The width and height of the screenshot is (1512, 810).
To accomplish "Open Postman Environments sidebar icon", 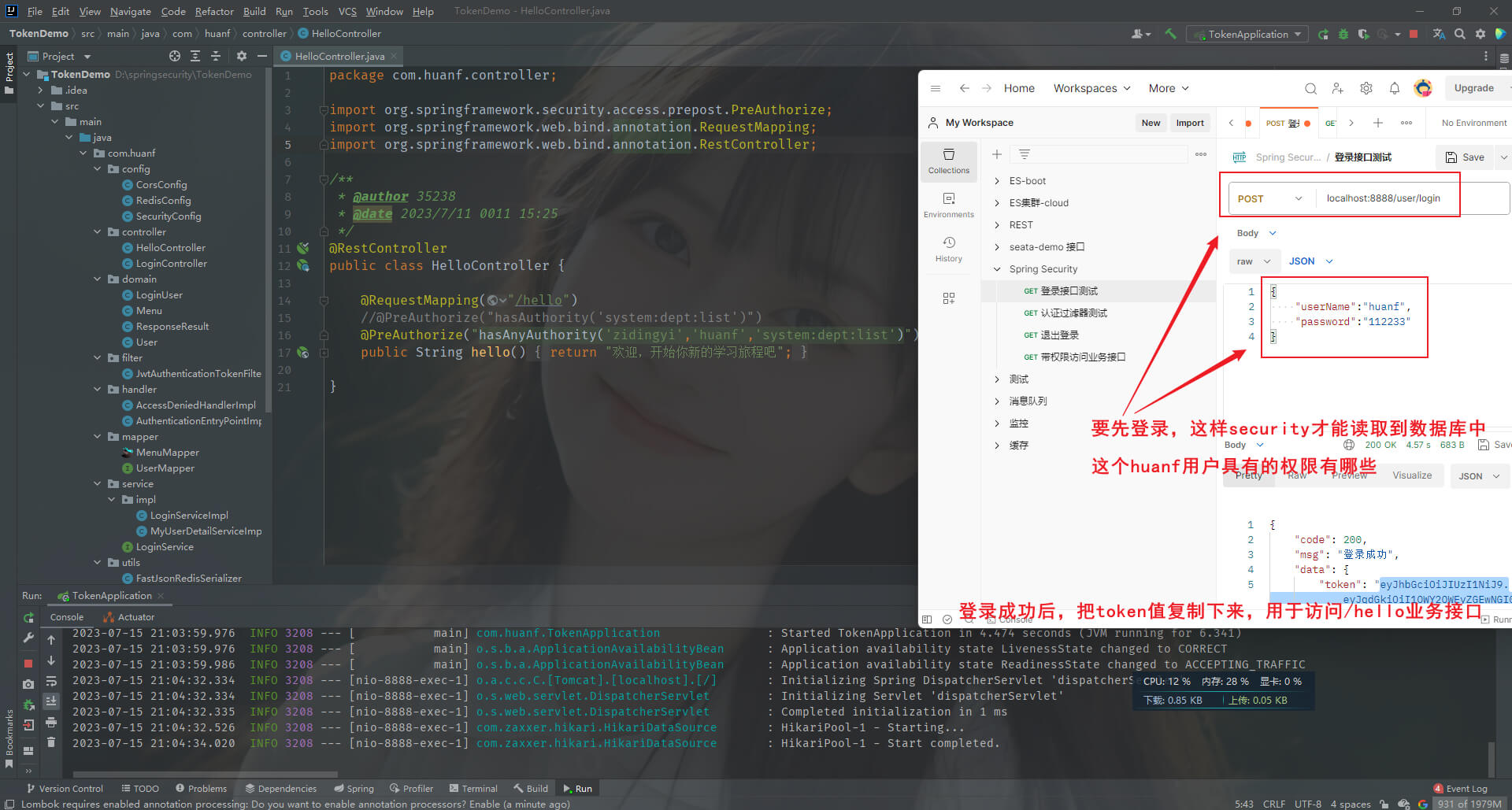I will pos(949,205).
